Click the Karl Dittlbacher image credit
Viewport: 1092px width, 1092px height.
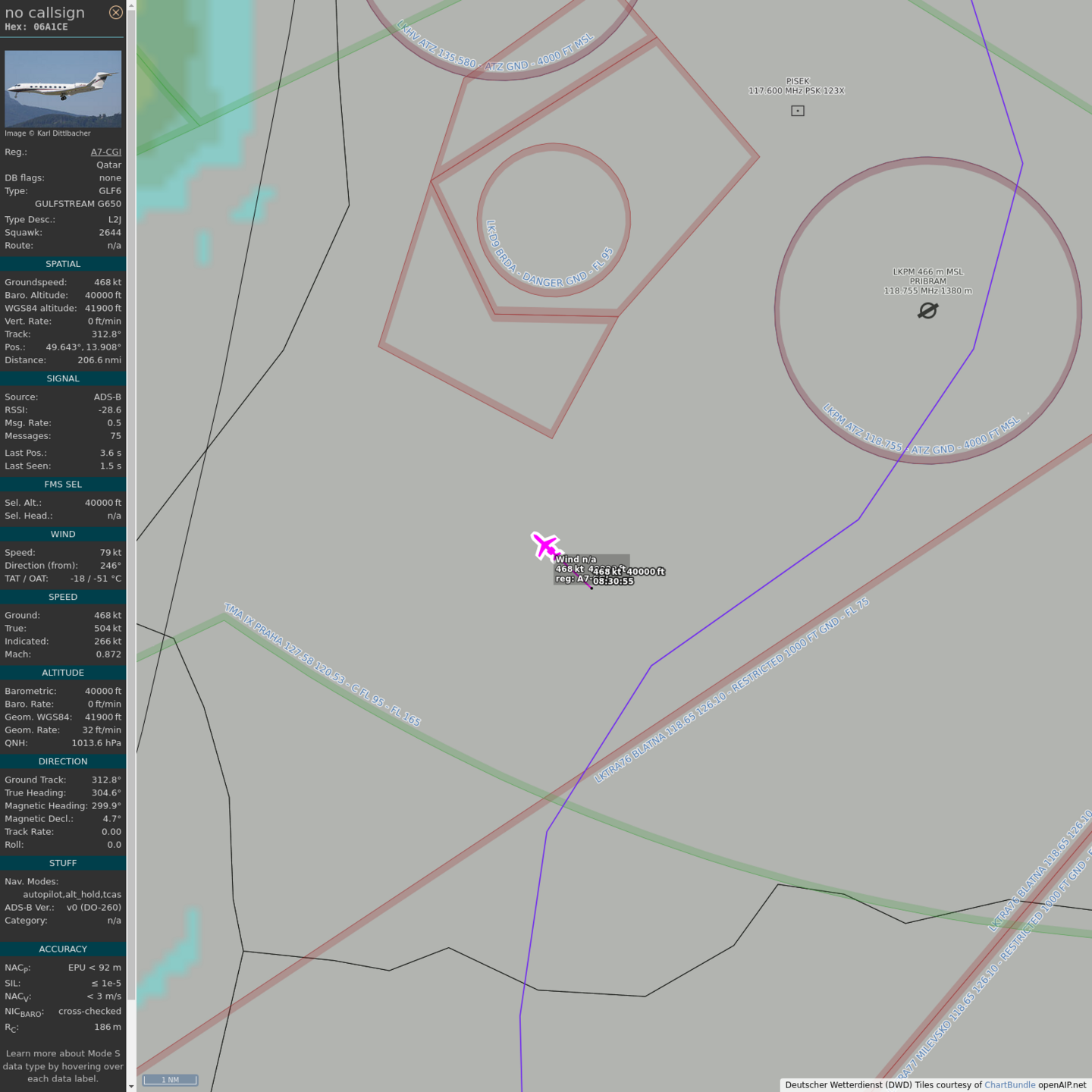tap(48, 133)
